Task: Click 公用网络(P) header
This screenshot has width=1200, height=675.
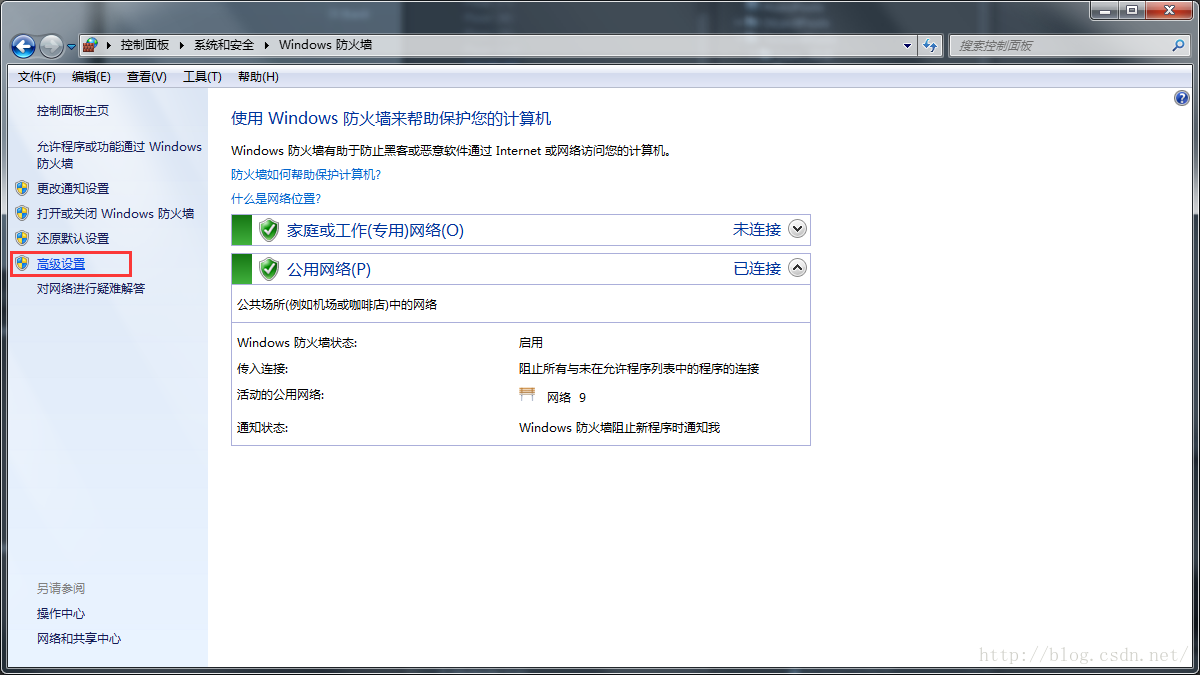Action: [329, 269]
